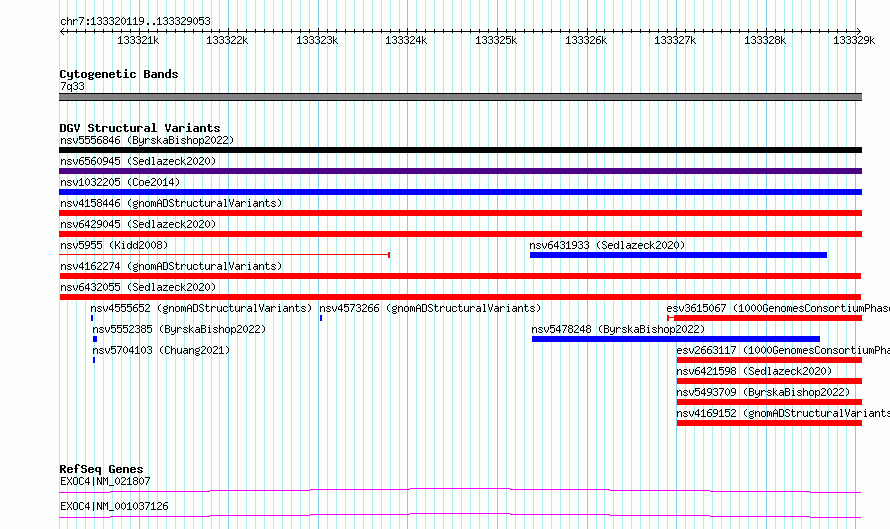
Task: Open the nsv5478248 (ByrskaBishop2022) label
Action: [618, 329]
